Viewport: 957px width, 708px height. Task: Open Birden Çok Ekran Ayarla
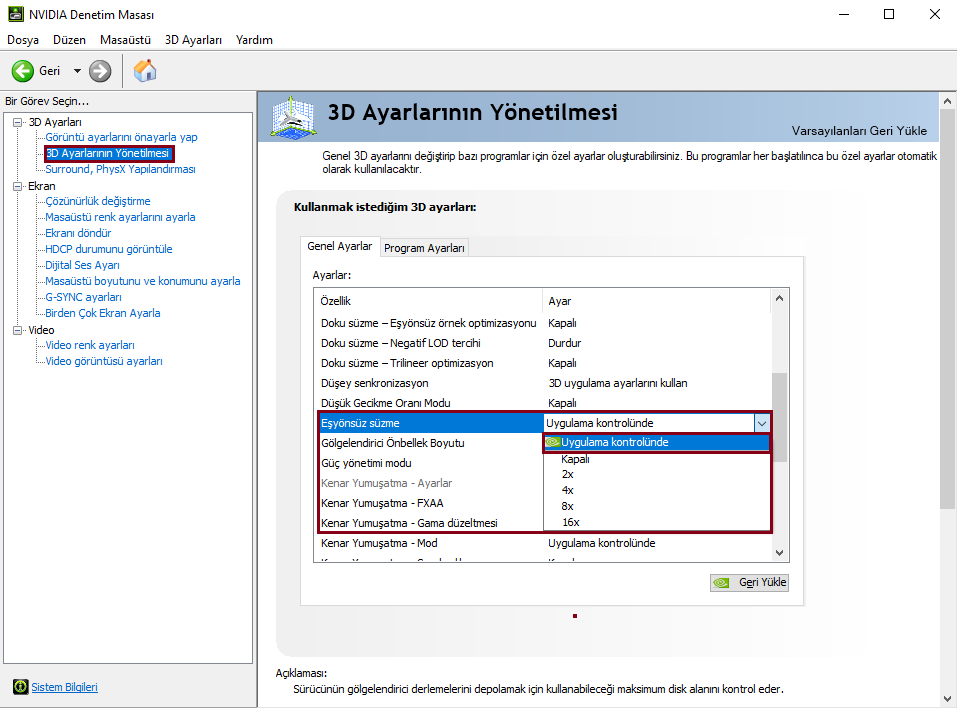(103, 313)
